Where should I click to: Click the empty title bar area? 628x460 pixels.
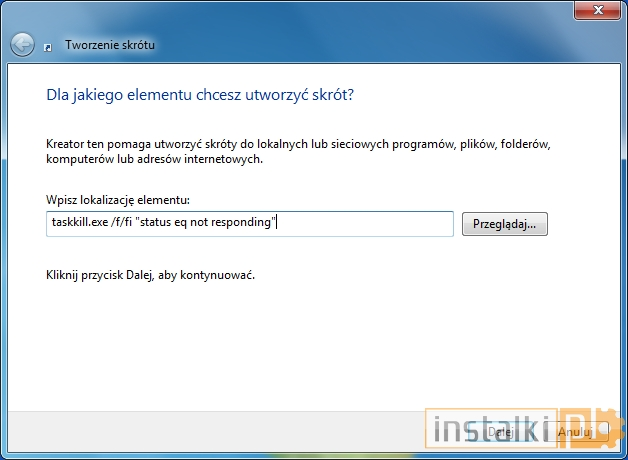300,12
